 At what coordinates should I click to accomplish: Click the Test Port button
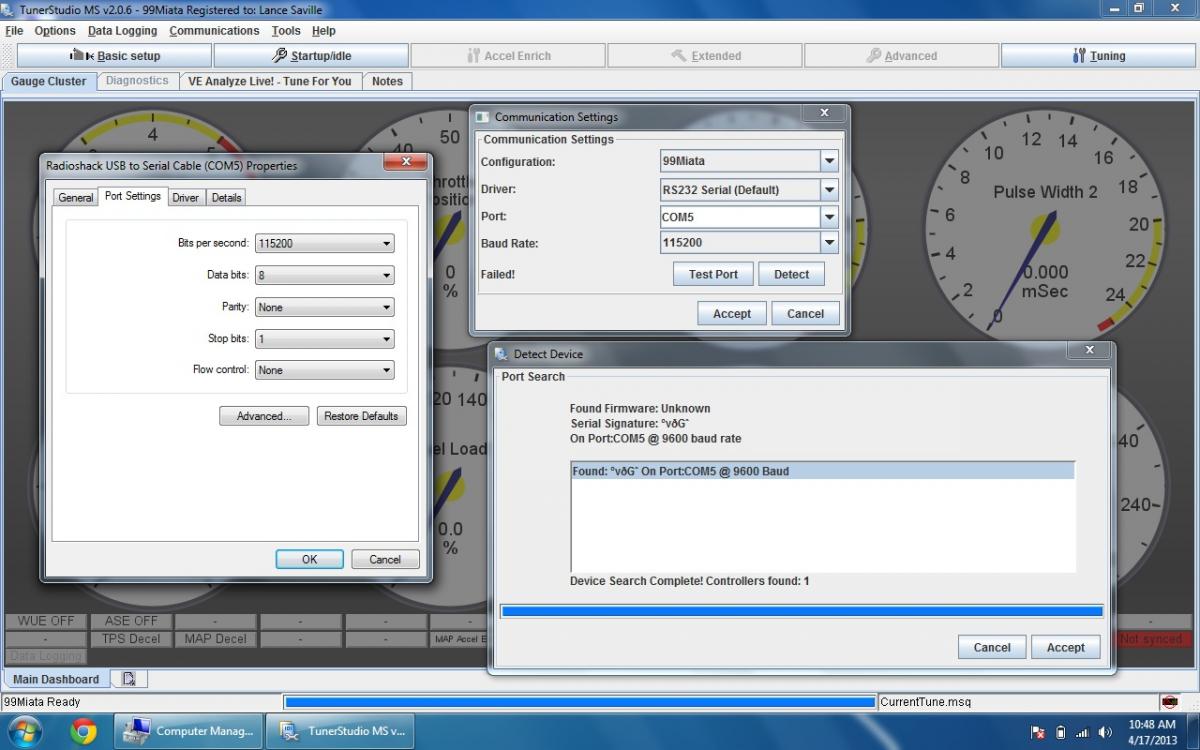713,274
